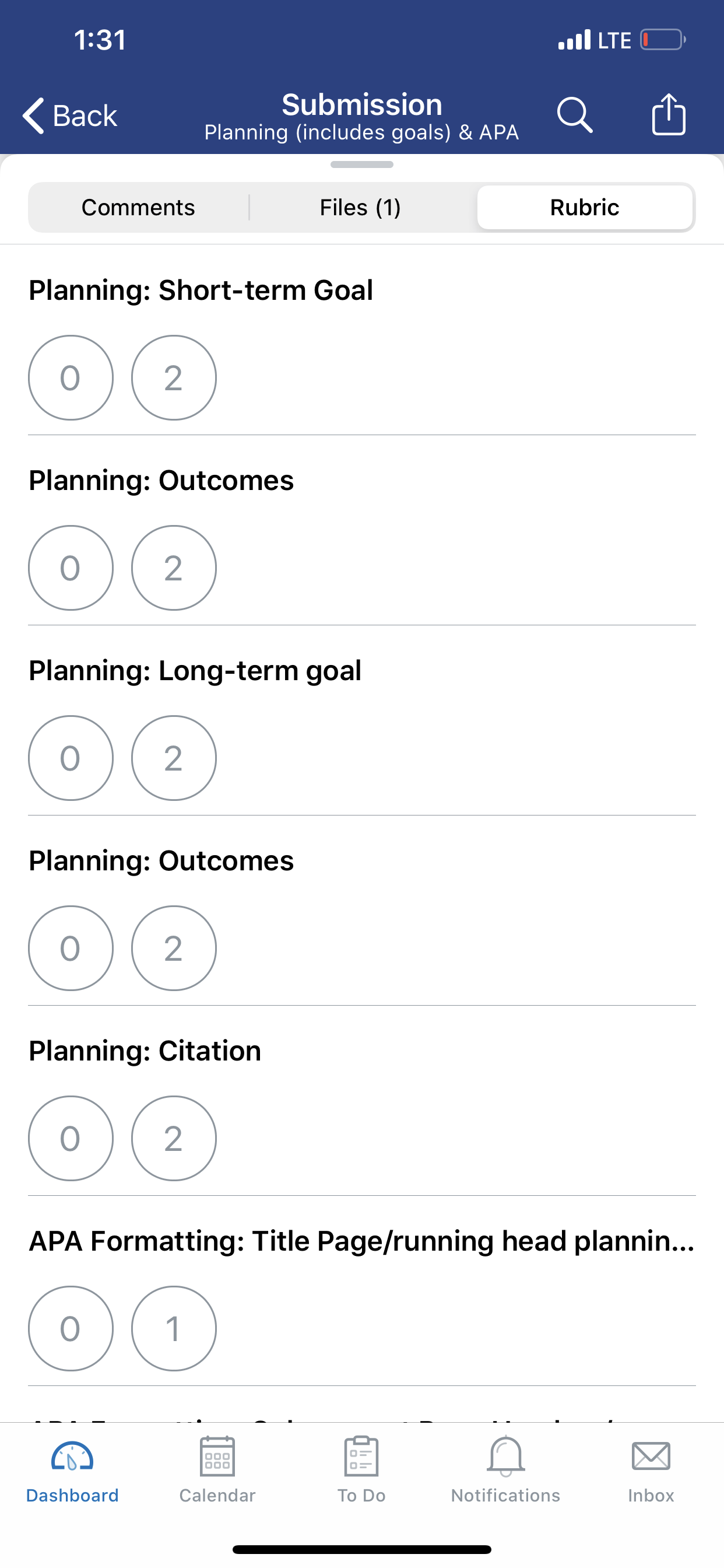The image size is (724, 1568).
Task: Select rating 0 for first Planning: Outcomes
Action: coord(71,568)
